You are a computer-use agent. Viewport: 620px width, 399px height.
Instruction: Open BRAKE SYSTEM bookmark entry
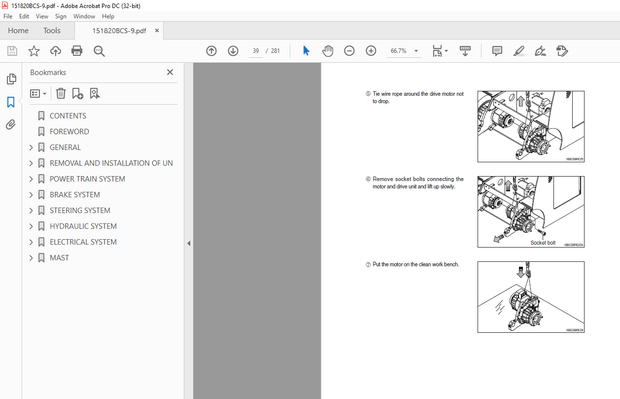coord(75,195)
